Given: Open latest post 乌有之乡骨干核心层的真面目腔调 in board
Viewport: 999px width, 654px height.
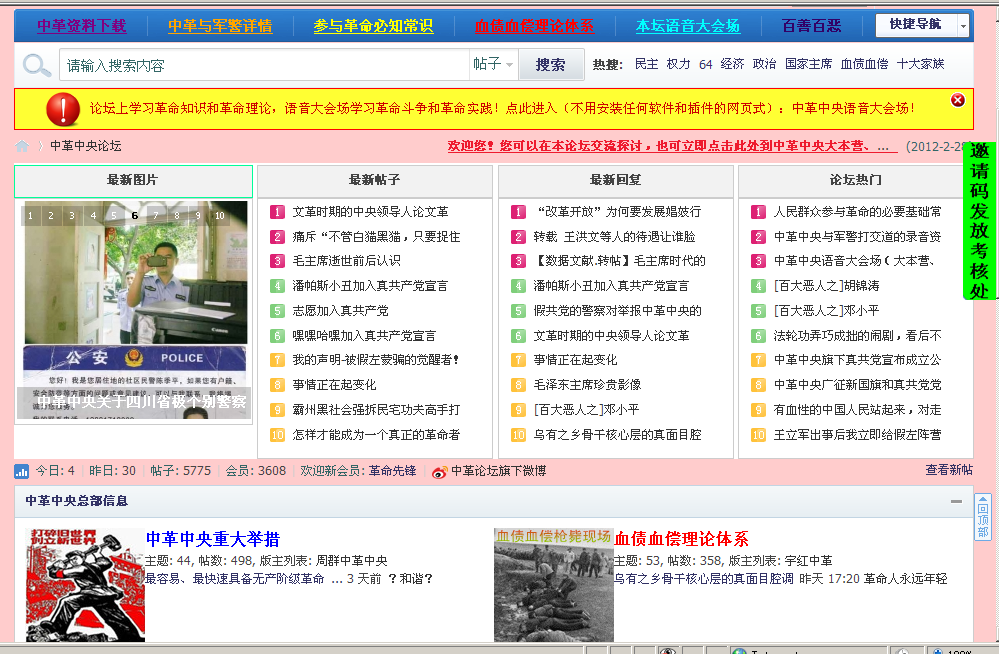Looking at the screenshot, I should point(703,579).
